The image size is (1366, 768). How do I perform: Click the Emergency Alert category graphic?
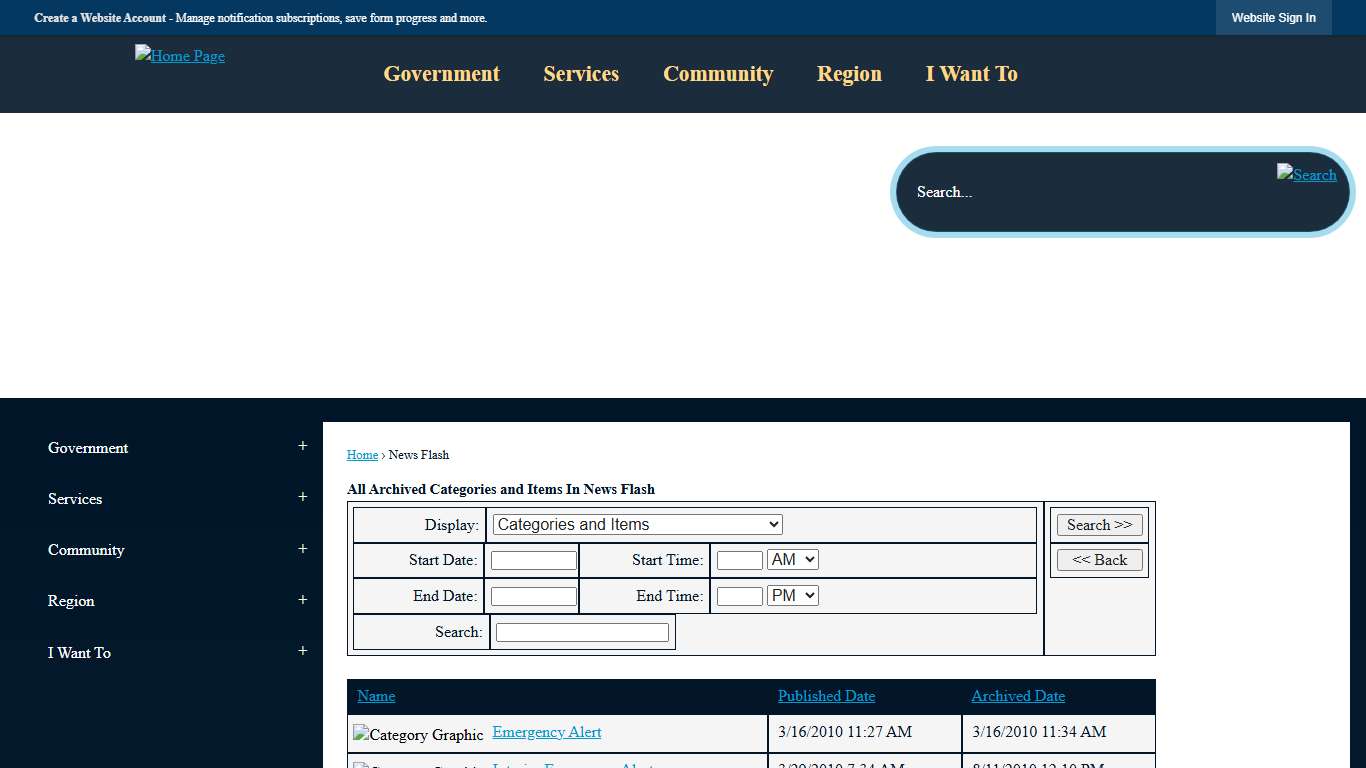(x=418, y=735)
